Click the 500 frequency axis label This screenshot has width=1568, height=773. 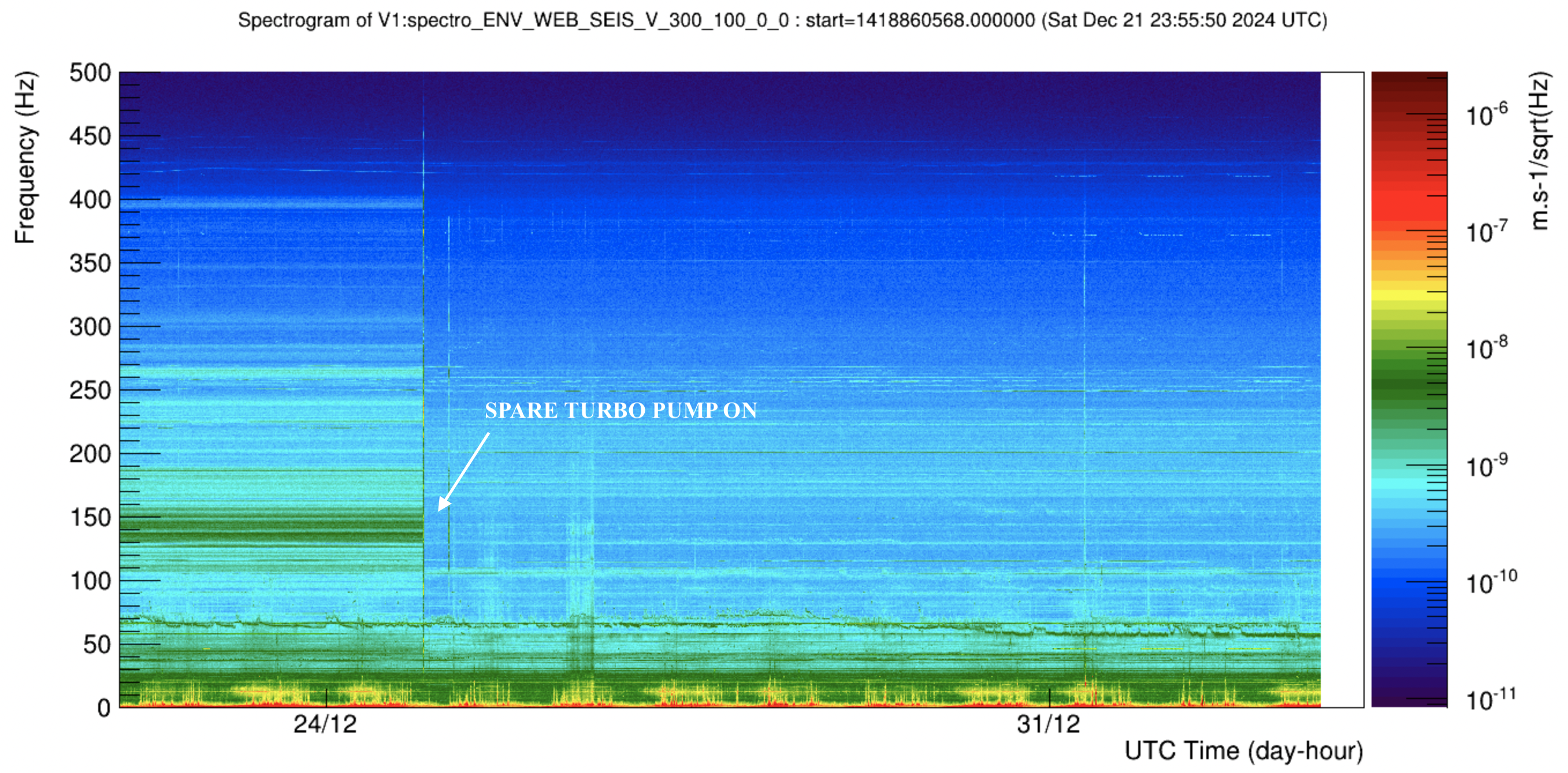[90, 73]
